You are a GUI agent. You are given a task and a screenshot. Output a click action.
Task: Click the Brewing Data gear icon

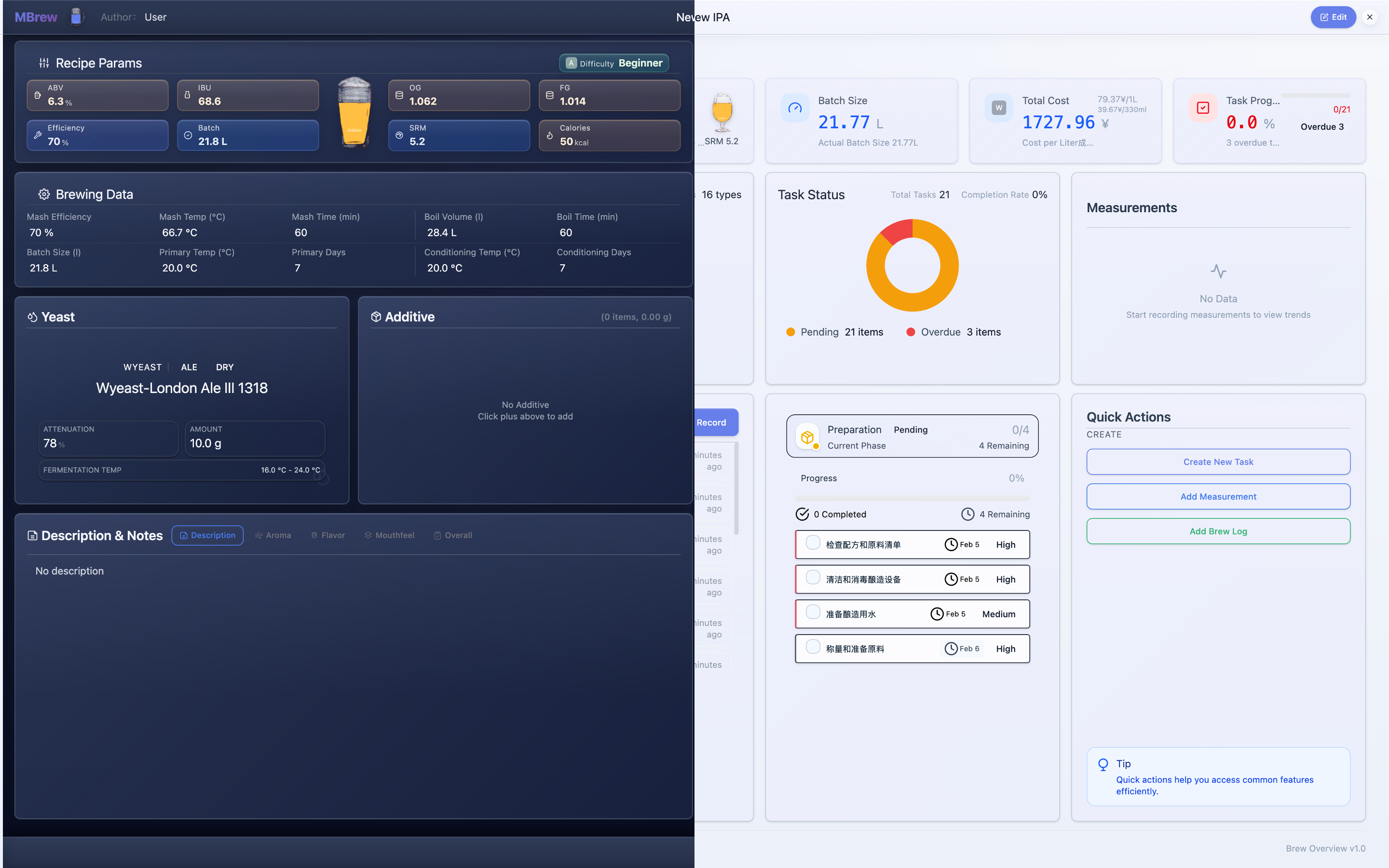[x=43, y=194]
